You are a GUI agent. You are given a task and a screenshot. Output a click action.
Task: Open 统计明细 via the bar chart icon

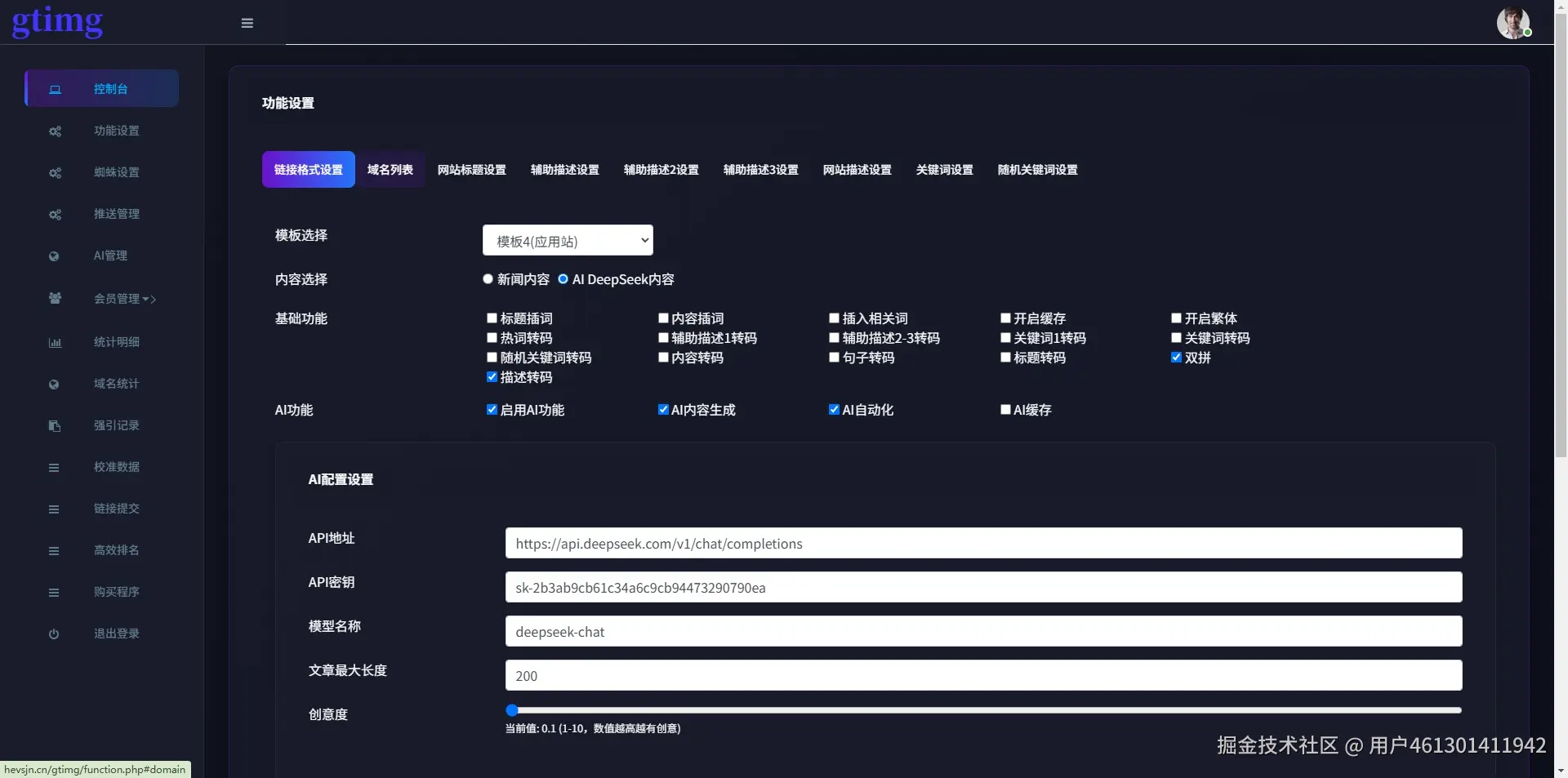(55, 342)
